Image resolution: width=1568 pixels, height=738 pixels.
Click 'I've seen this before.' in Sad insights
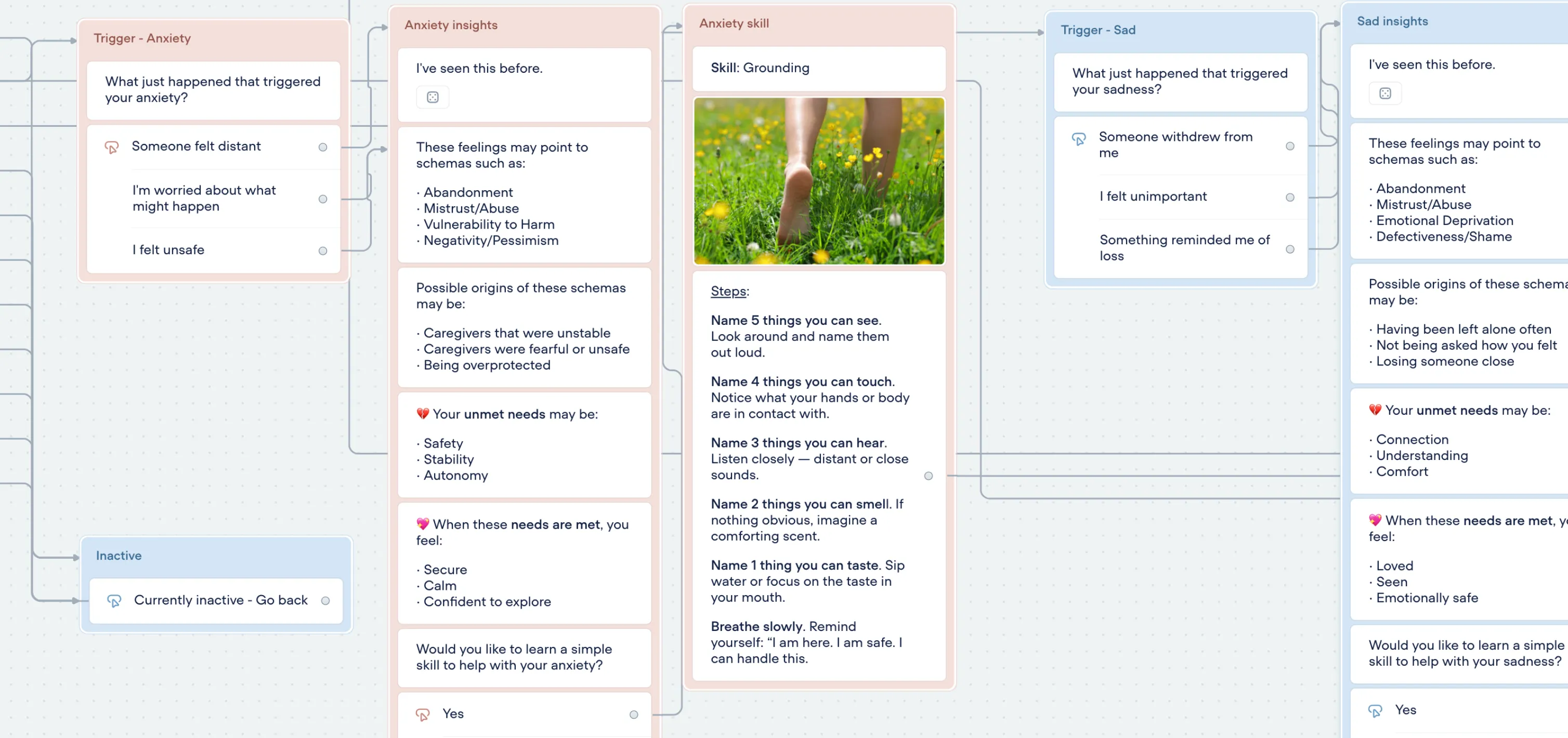[x=1431, y=65]
